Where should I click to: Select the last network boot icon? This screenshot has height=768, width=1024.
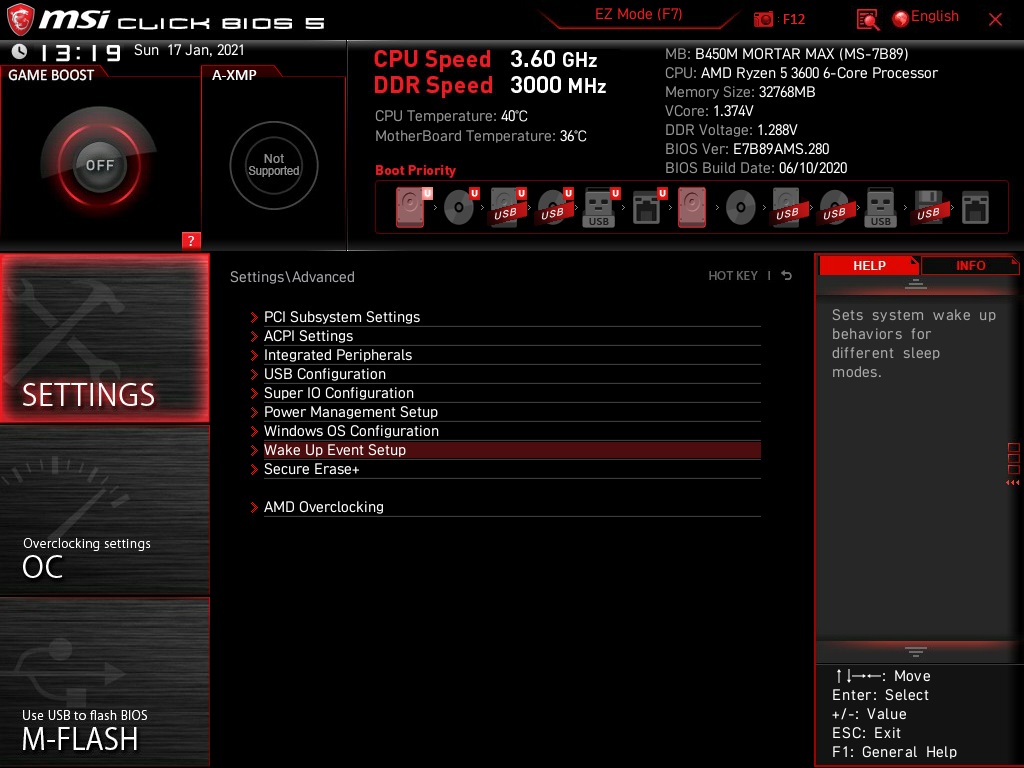(975, 208)
